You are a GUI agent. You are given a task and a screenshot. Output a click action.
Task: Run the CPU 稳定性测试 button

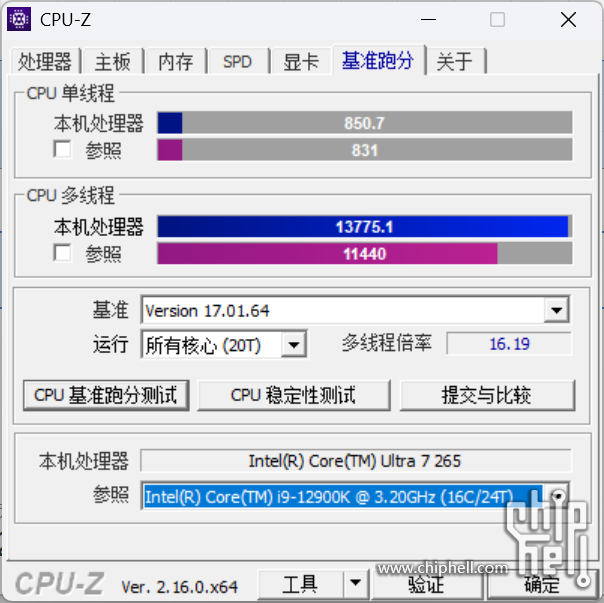pyautogui.click(x=294, y=395)
